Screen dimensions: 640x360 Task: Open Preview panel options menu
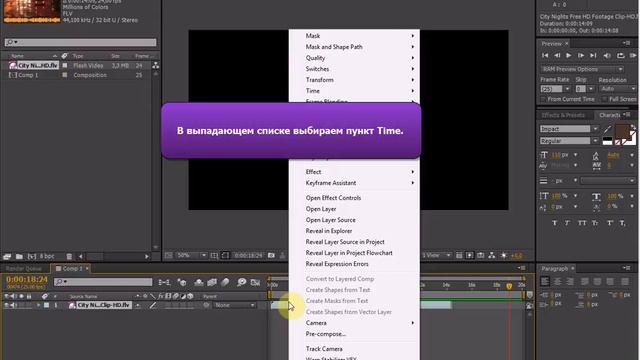[x=627, y=43]
